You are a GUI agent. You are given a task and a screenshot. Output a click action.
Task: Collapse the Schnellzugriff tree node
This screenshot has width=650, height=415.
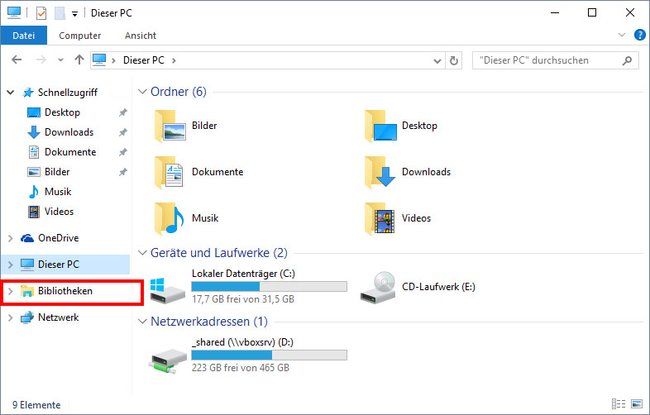click(10, 92)
